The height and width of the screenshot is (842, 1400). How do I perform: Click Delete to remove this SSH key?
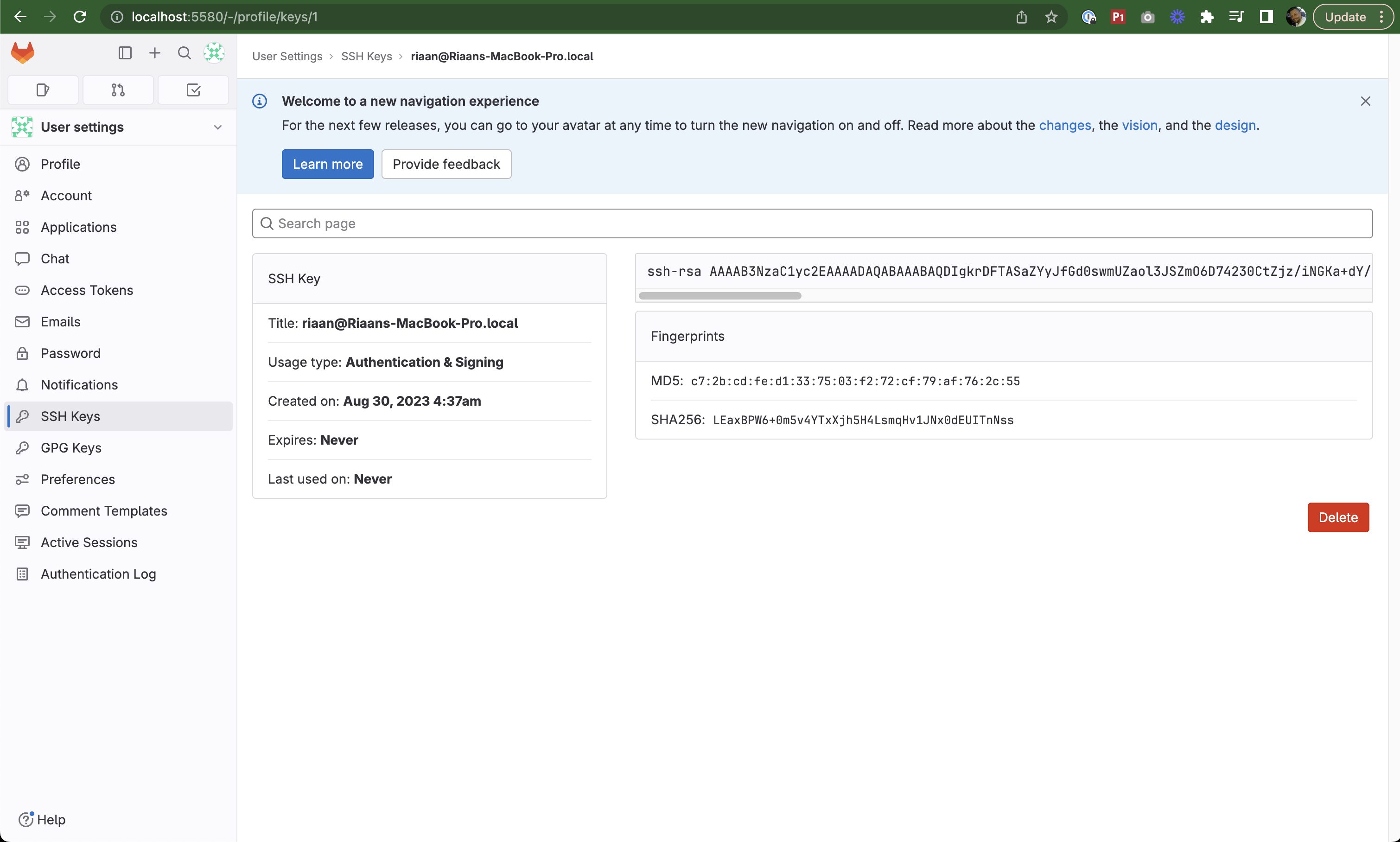click(x=1339, y=517)
